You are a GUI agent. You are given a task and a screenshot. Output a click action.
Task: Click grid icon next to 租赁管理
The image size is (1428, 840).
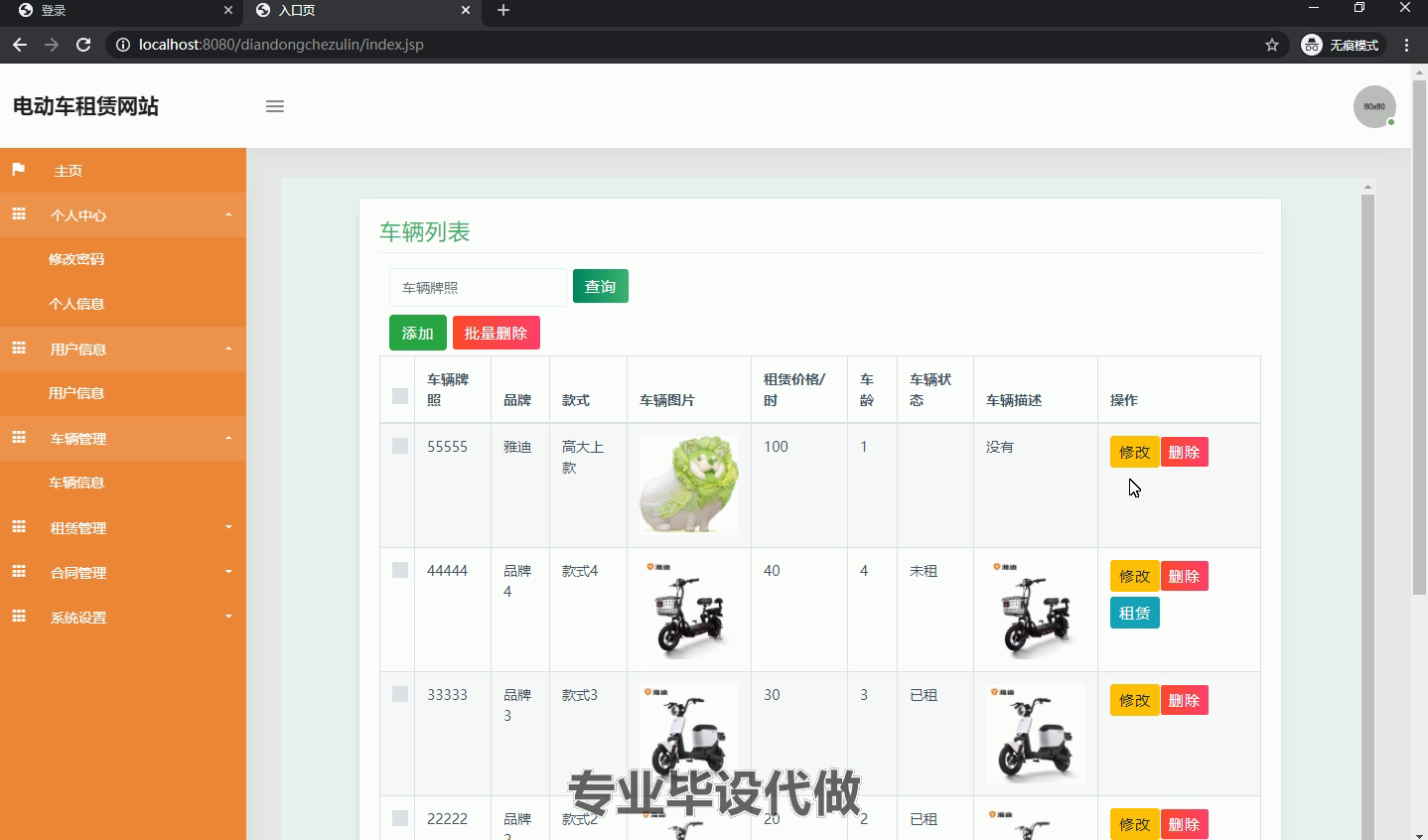click(19, 527)
